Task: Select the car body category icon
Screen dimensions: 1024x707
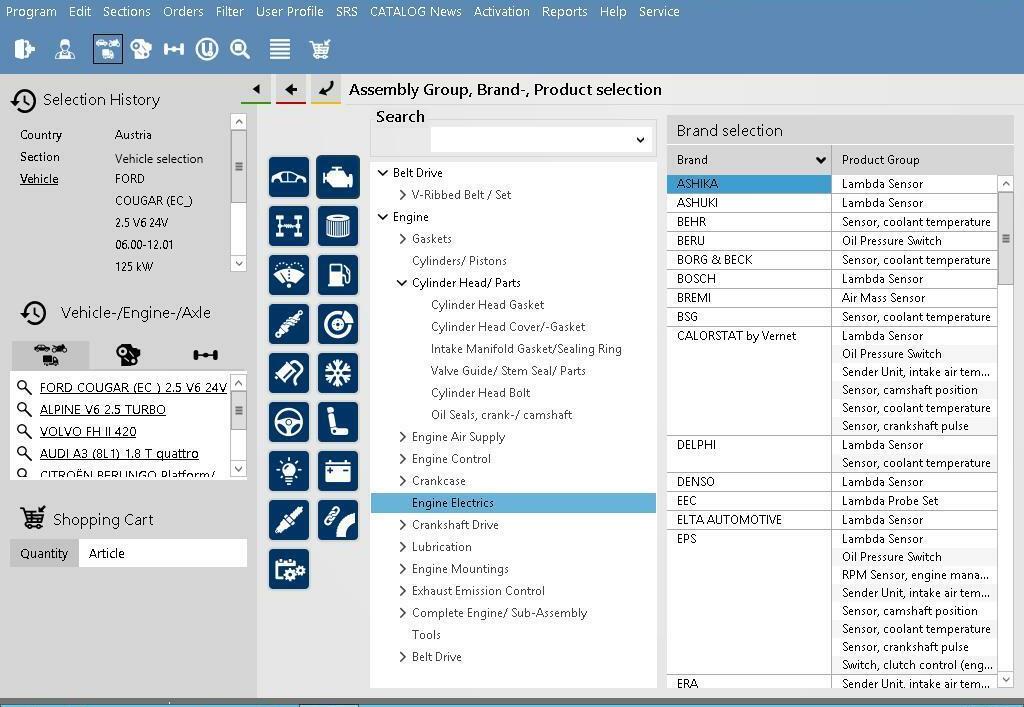Action: 289,177
